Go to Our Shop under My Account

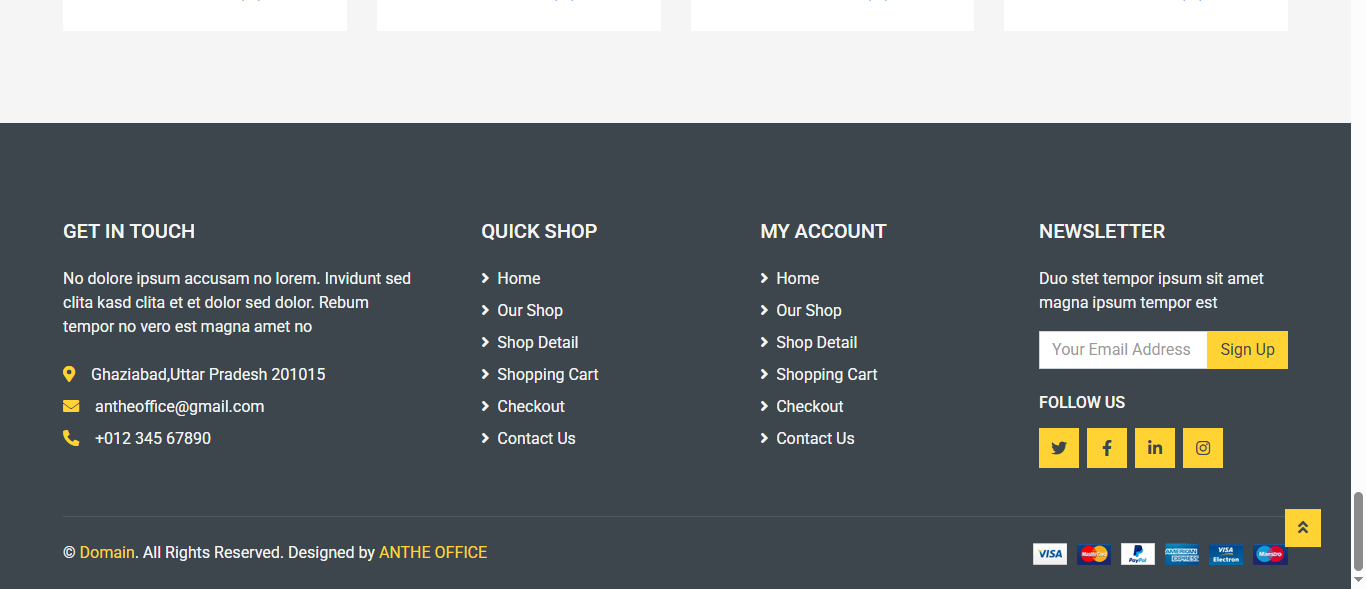click(808, 311)
